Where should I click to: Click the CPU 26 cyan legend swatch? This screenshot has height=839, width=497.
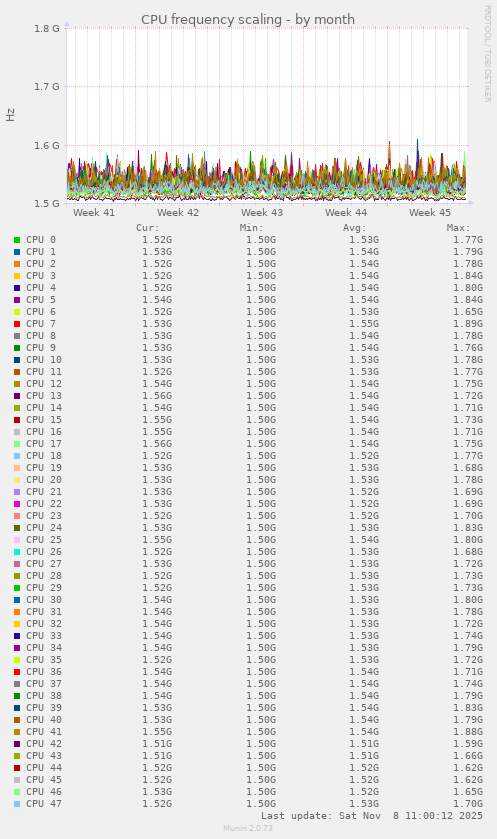point(17,552)
